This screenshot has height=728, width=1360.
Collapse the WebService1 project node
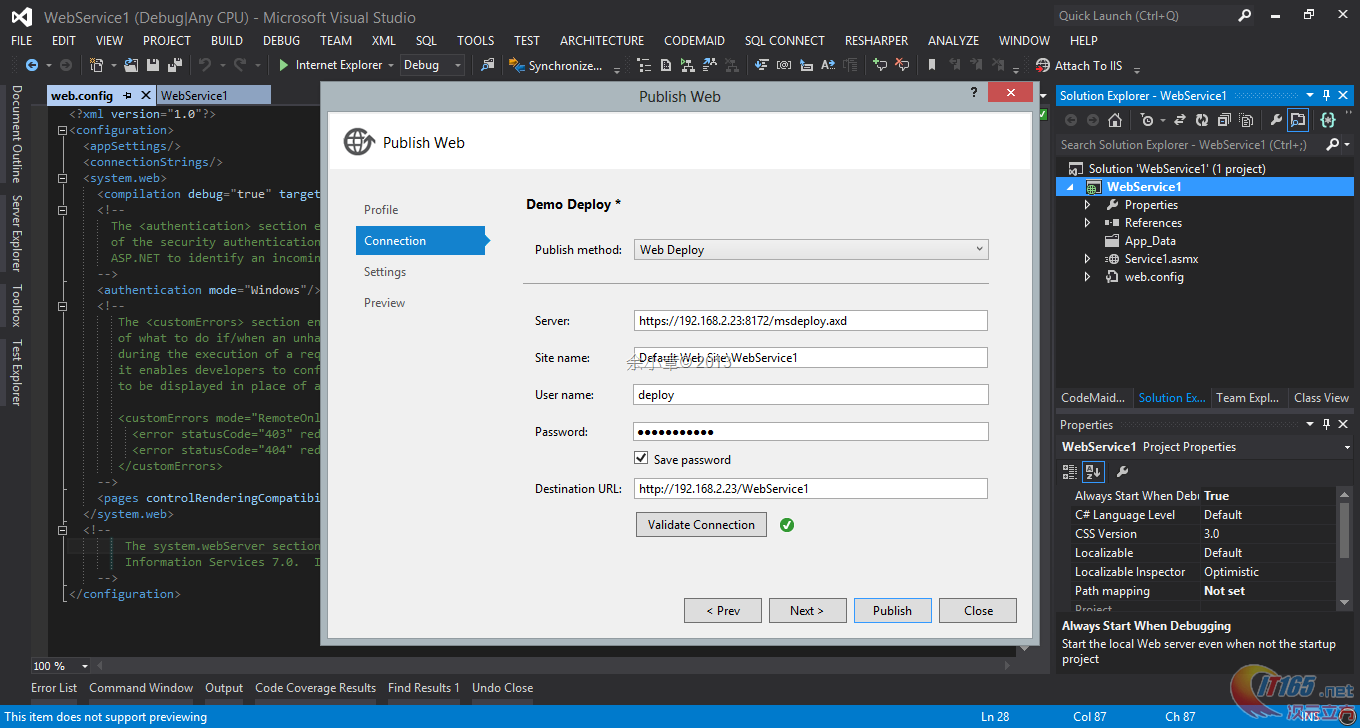click(1070, 187)
